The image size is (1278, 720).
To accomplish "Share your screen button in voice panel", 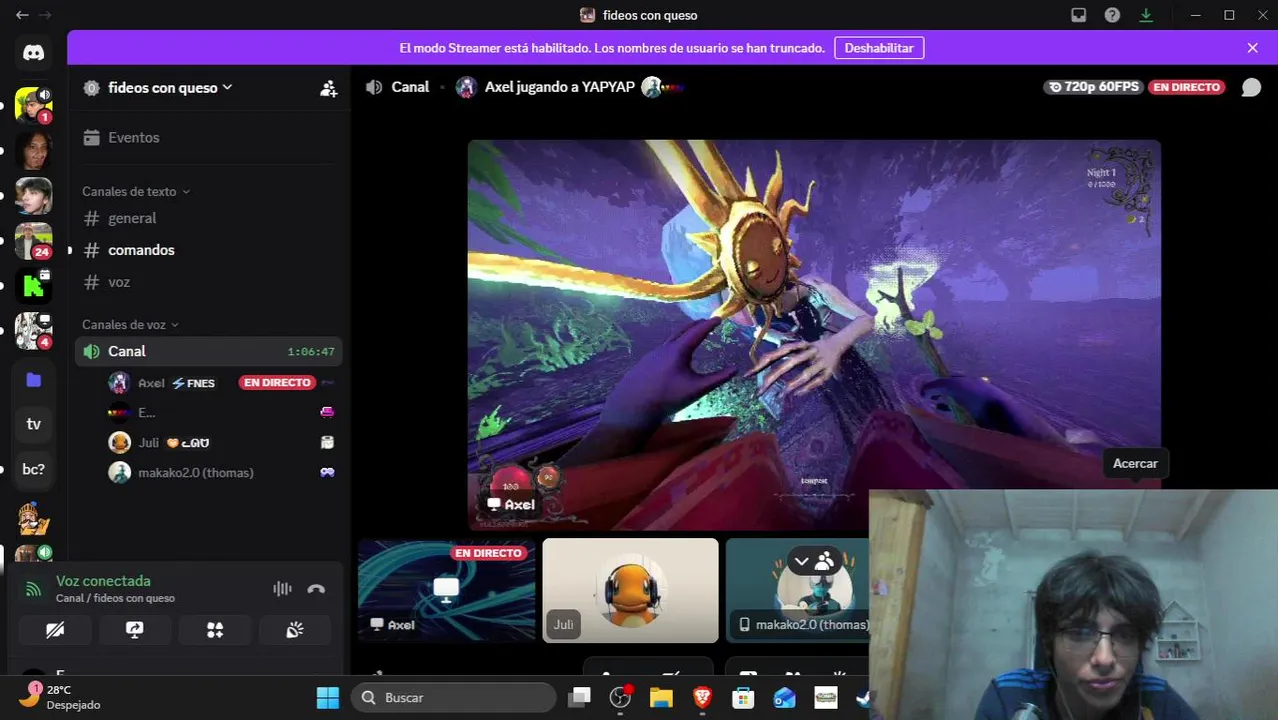I will pos(134,630).
